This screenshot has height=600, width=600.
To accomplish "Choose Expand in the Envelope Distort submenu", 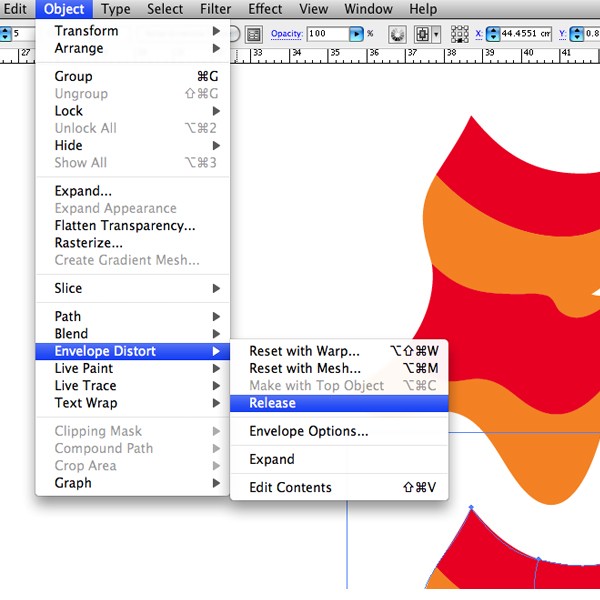I will coord(339,459).
